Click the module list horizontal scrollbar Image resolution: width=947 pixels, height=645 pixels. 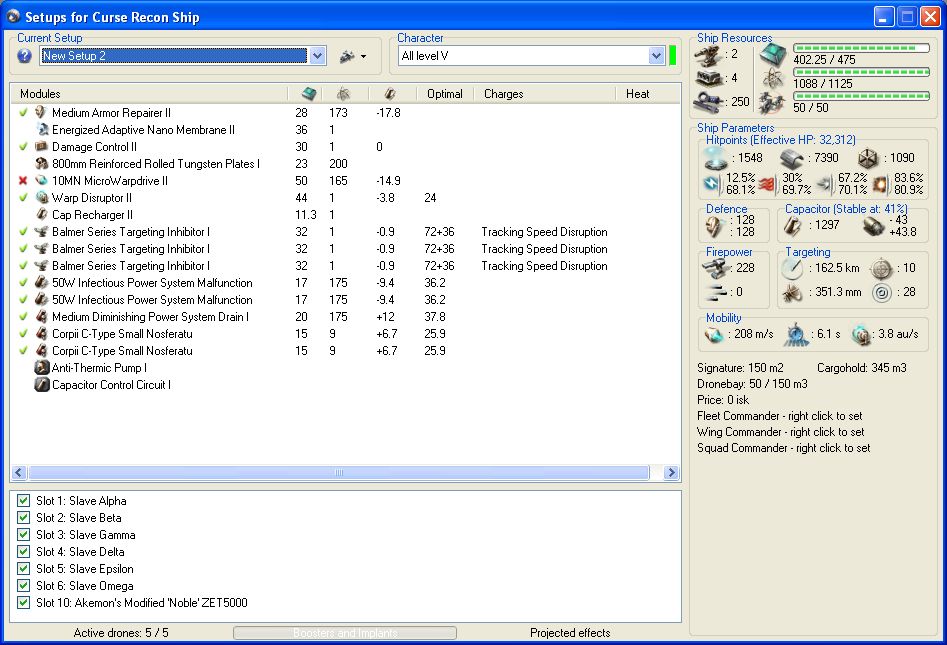coord(338,472)
